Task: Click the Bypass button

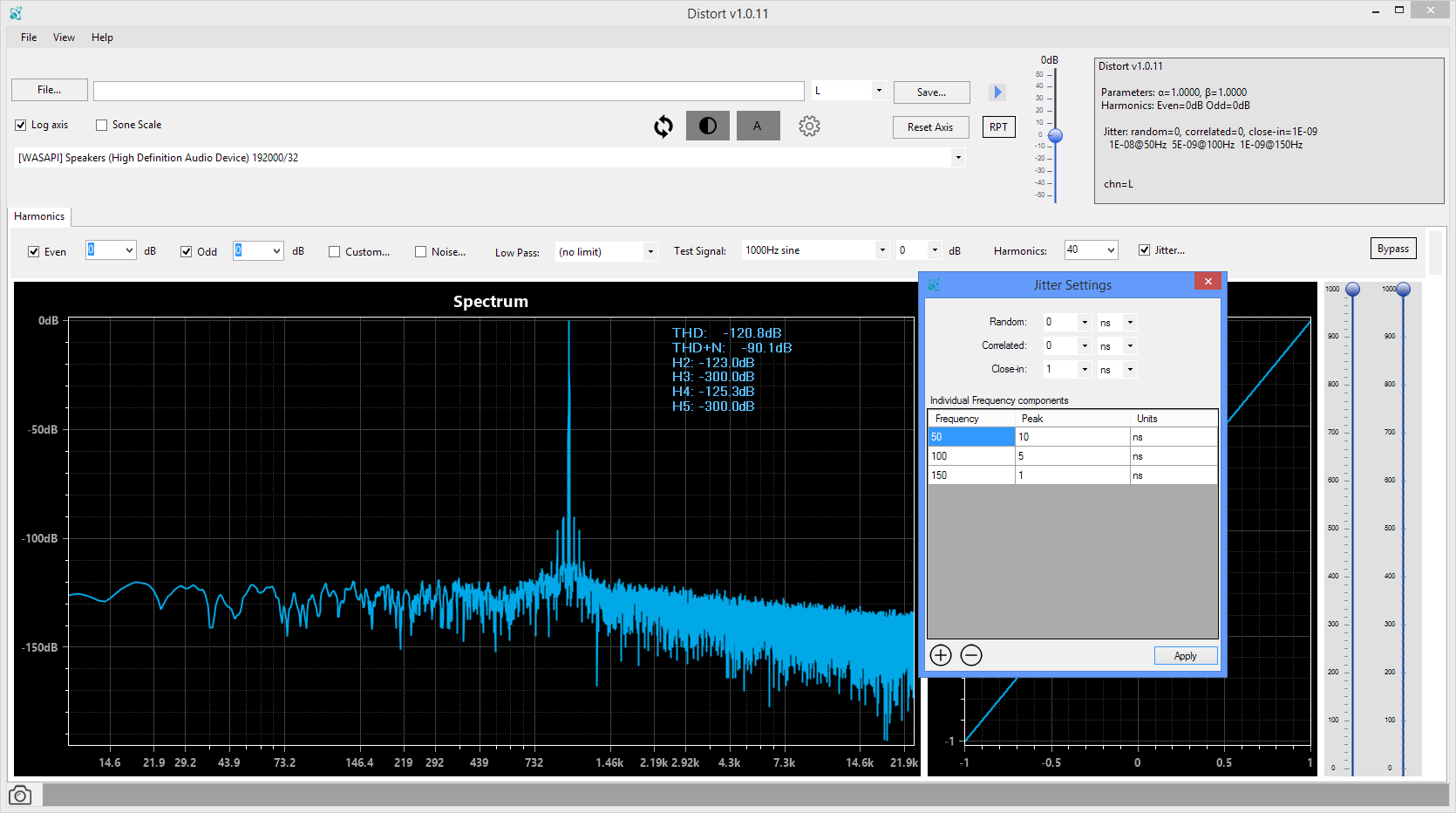Action: [1392, 249]
